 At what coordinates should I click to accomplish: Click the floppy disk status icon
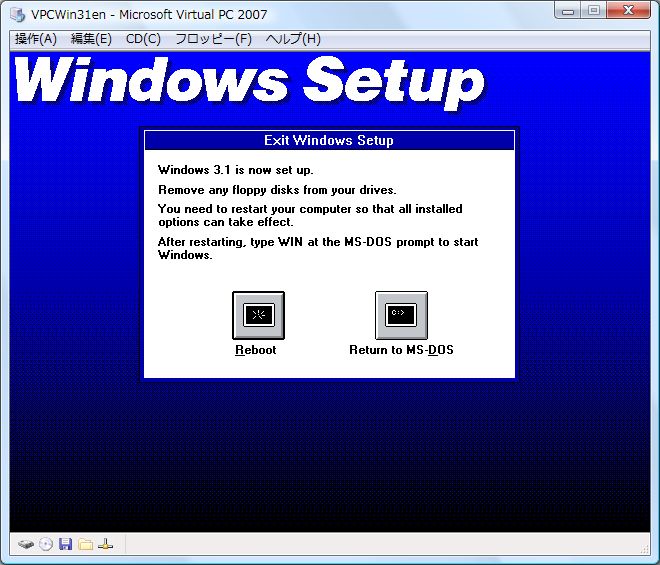point(66,544)
